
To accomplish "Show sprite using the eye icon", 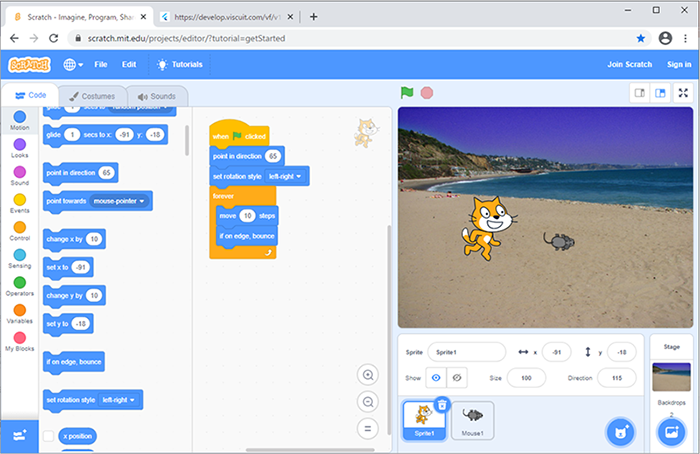I will coord(436,378).
